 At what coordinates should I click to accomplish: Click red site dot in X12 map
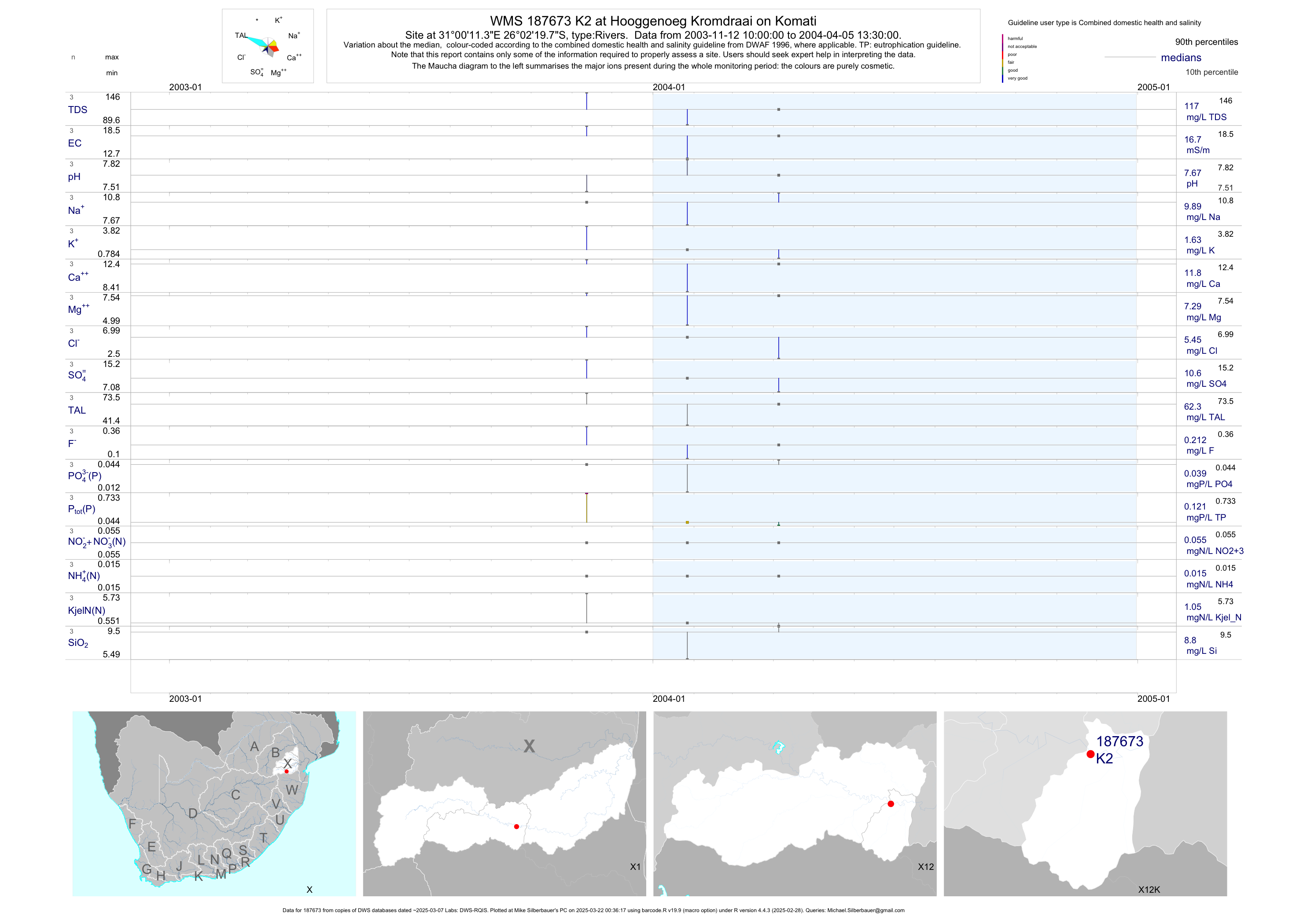click(x=890, y=804)
